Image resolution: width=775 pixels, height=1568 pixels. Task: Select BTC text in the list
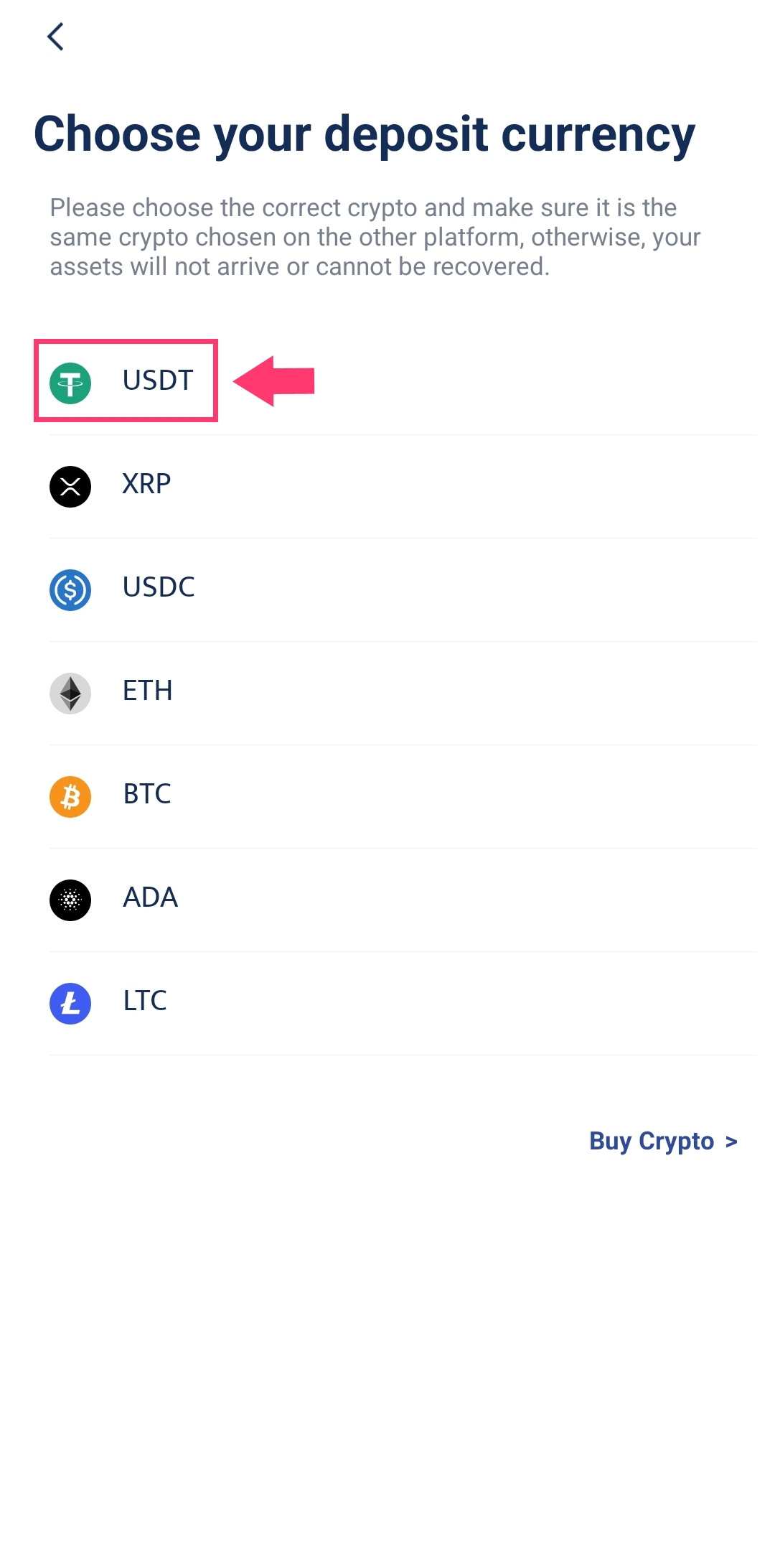pos(147,794)
